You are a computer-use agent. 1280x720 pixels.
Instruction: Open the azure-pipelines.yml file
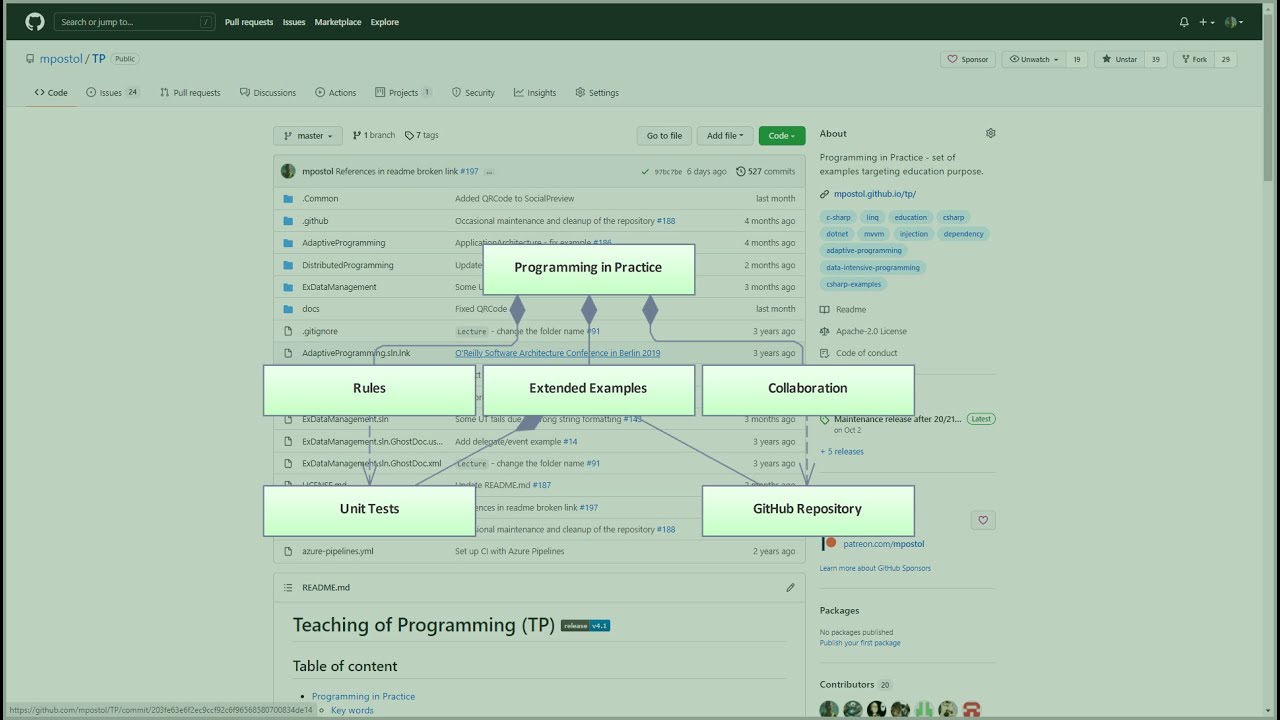338,551
